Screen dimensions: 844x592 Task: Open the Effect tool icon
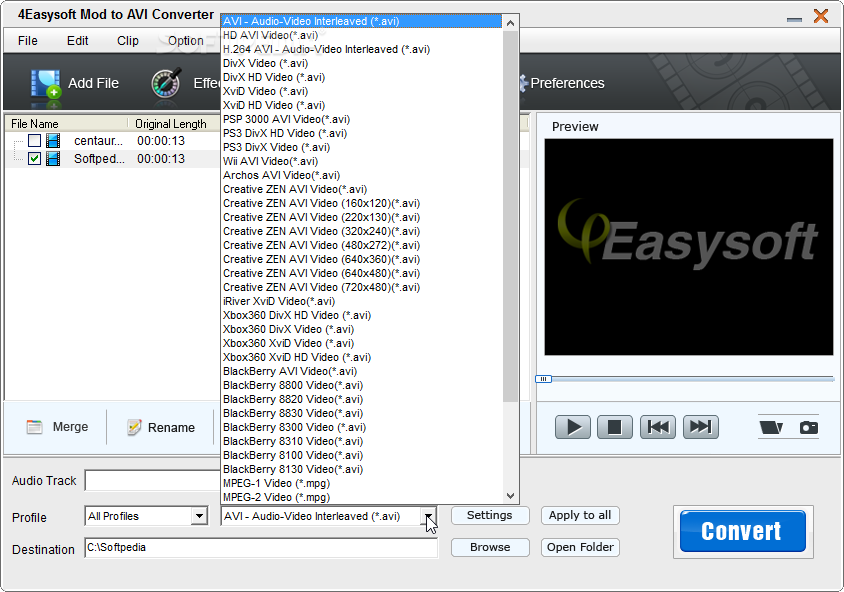pyautogui.click(x=165, y=83)
